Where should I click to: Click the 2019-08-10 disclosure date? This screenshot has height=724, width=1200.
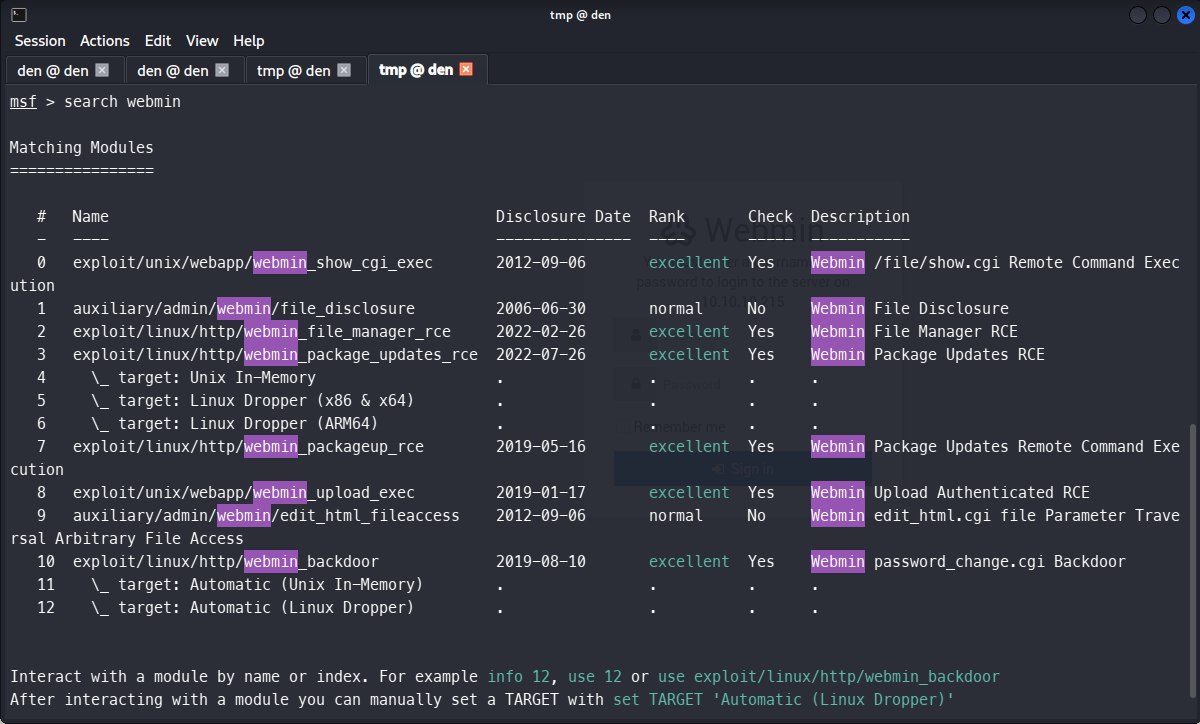(x=541, y=562)
